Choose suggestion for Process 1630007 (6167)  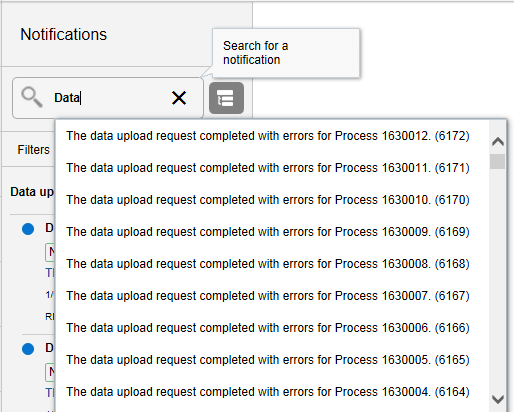click(268, 296)
